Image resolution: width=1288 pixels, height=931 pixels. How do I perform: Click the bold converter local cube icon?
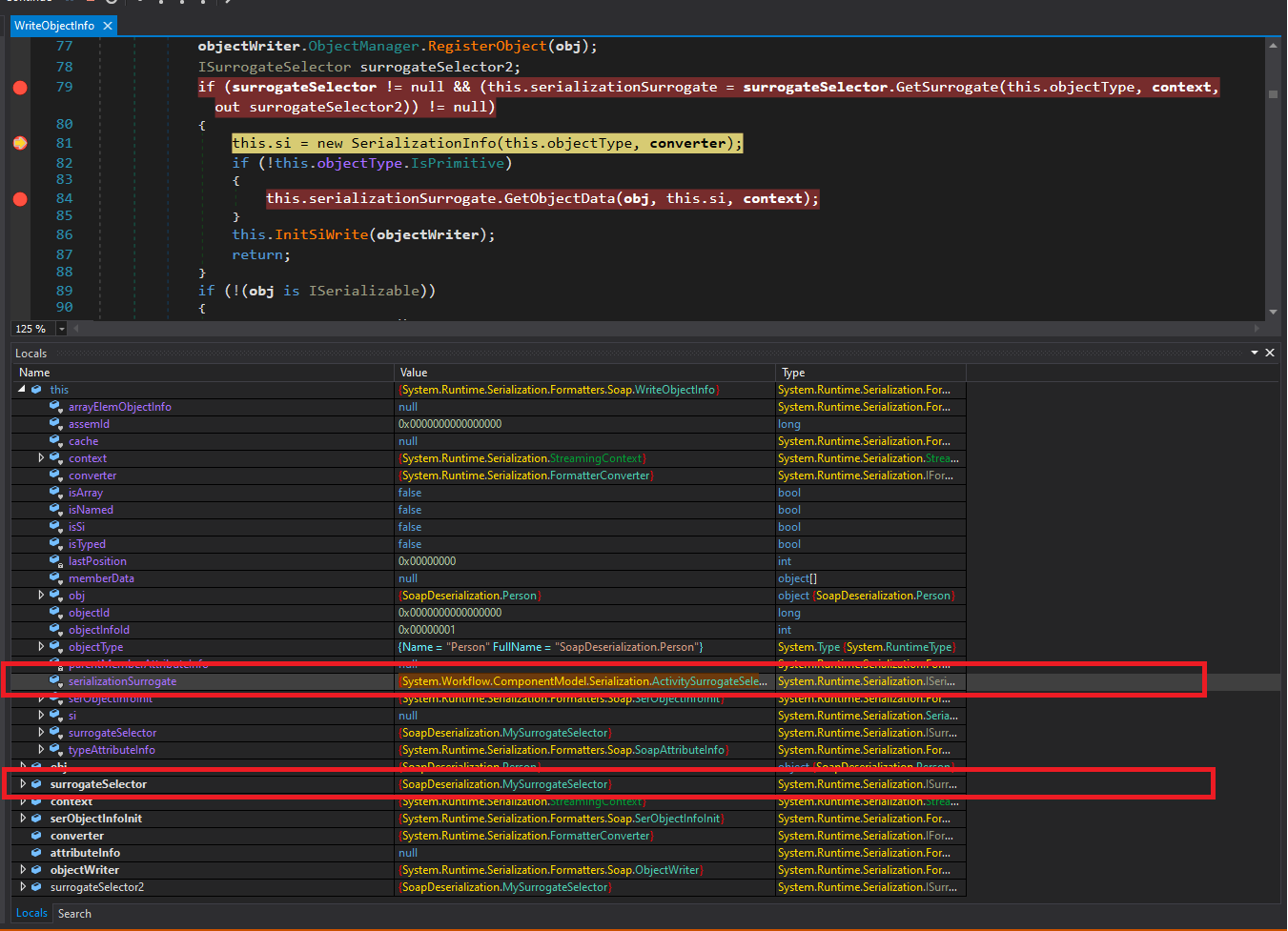click(36, 836)
